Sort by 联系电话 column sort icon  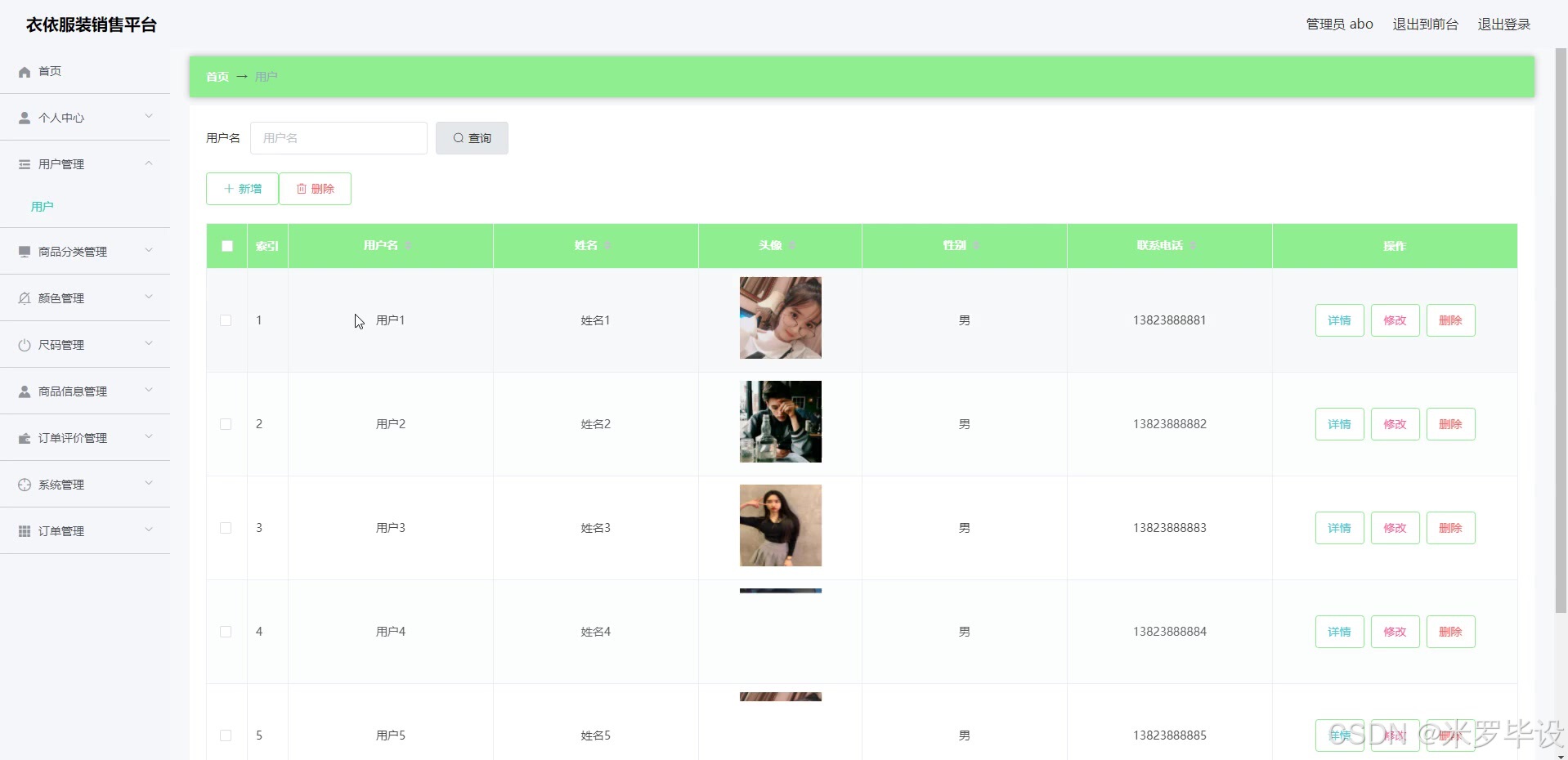pyautogui.click(x=1193, y=246)
